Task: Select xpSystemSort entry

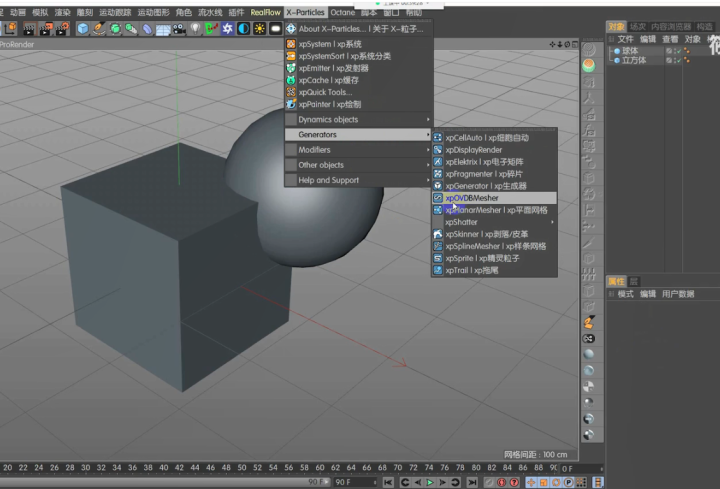Action: coord(359,56)
